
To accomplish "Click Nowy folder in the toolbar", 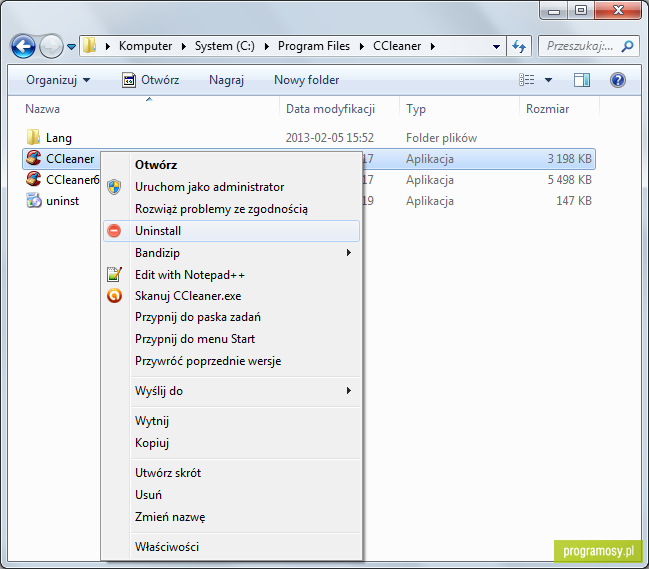I will click(x=307, y=80).
